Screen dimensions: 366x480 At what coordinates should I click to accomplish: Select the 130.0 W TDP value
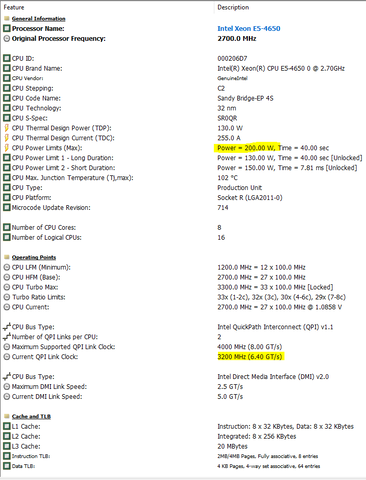pos(230,128)
